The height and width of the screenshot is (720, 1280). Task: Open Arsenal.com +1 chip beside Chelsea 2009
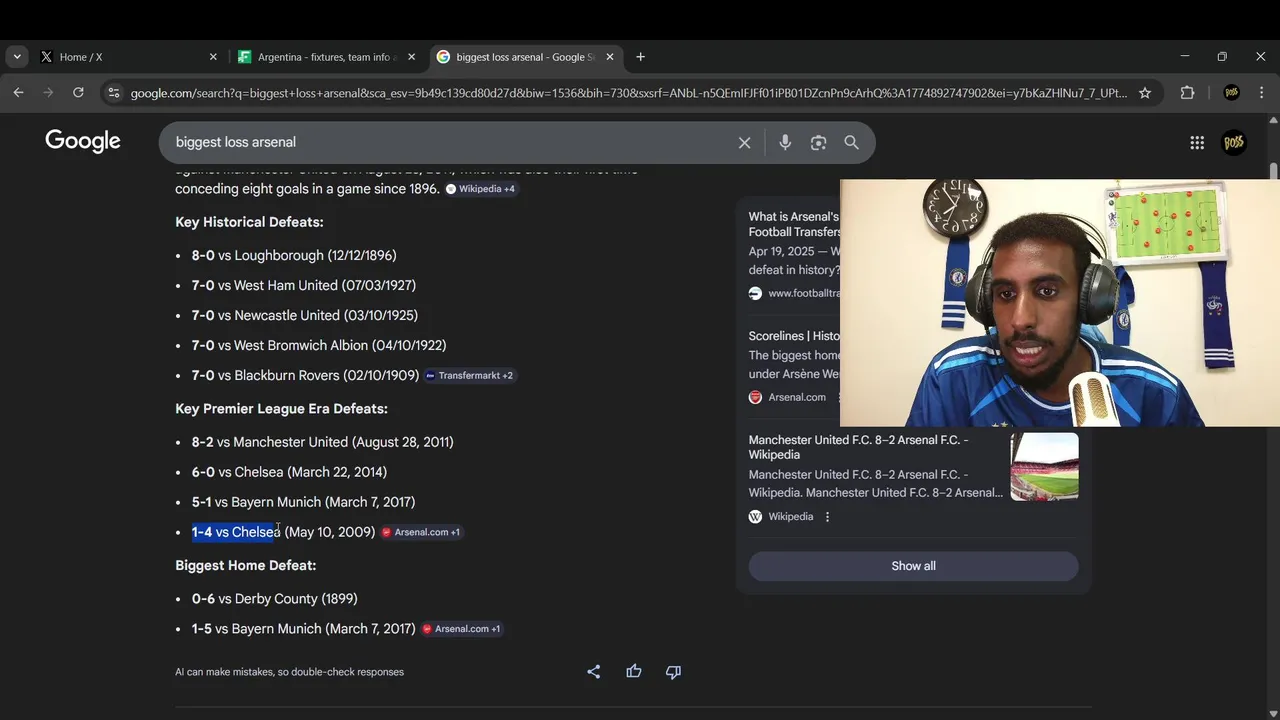tap(421, 532)
